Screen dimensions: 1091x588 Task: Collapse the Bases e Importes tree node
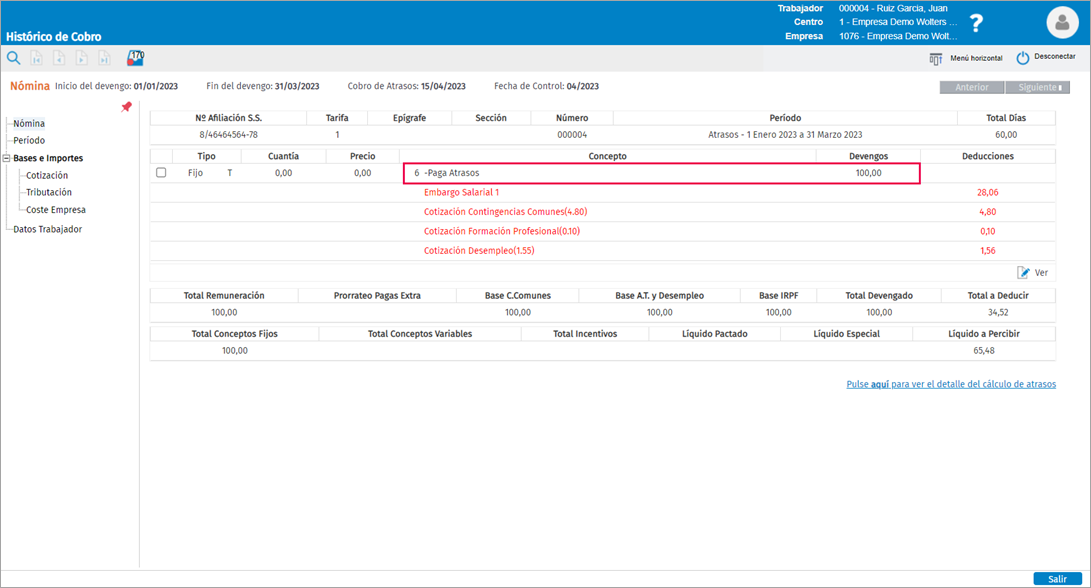click(x=6, y=158)
